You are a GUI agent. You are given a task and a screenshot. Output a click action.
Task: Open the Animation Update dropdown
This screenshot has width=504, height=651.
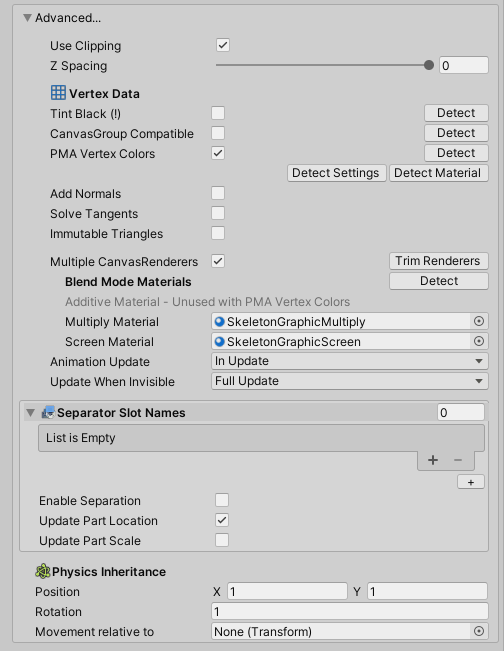(x=350, y=361)
